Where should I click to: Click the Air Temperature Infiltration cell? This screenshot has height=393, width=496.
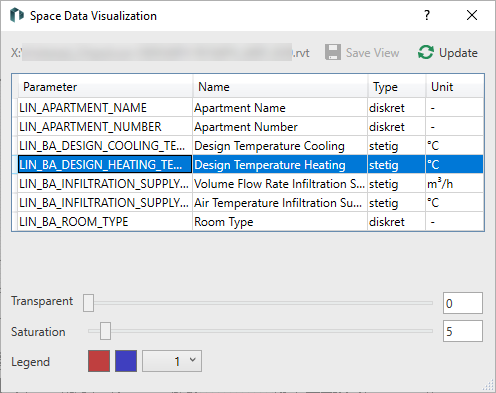(280, 203)
